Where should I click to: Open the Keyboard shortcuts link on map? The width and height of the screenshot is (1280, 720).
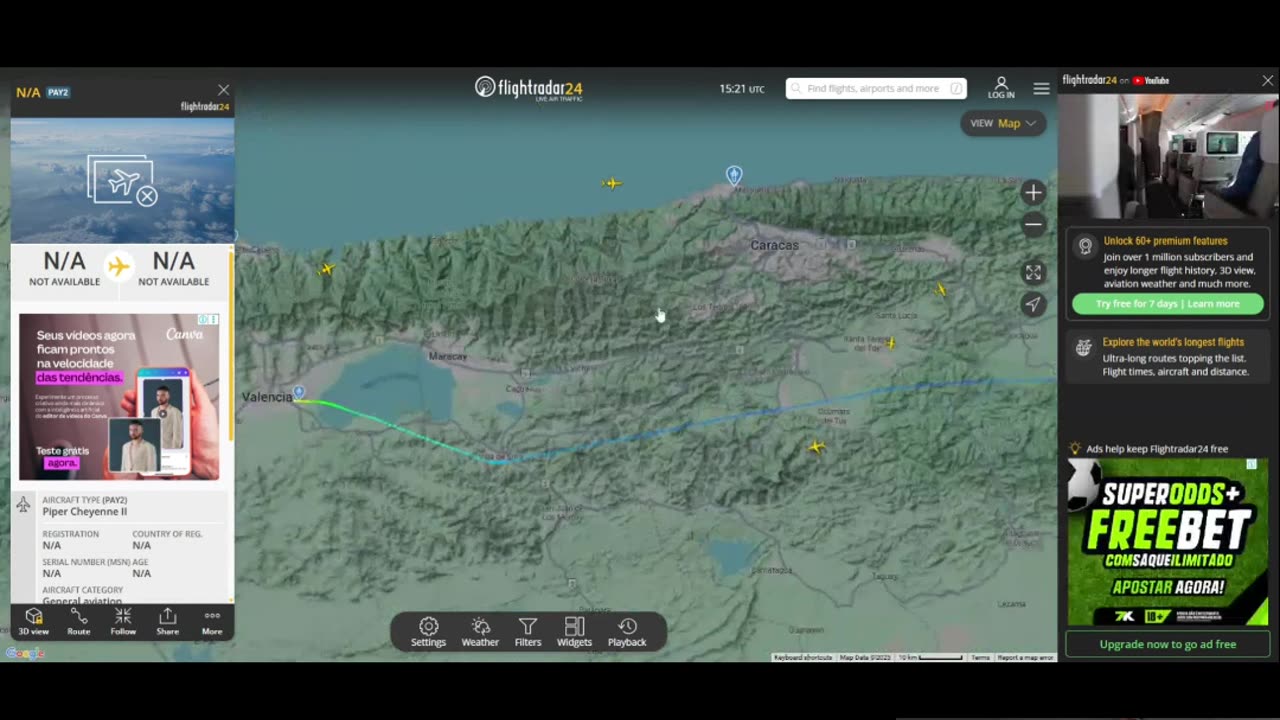(803, 657)
